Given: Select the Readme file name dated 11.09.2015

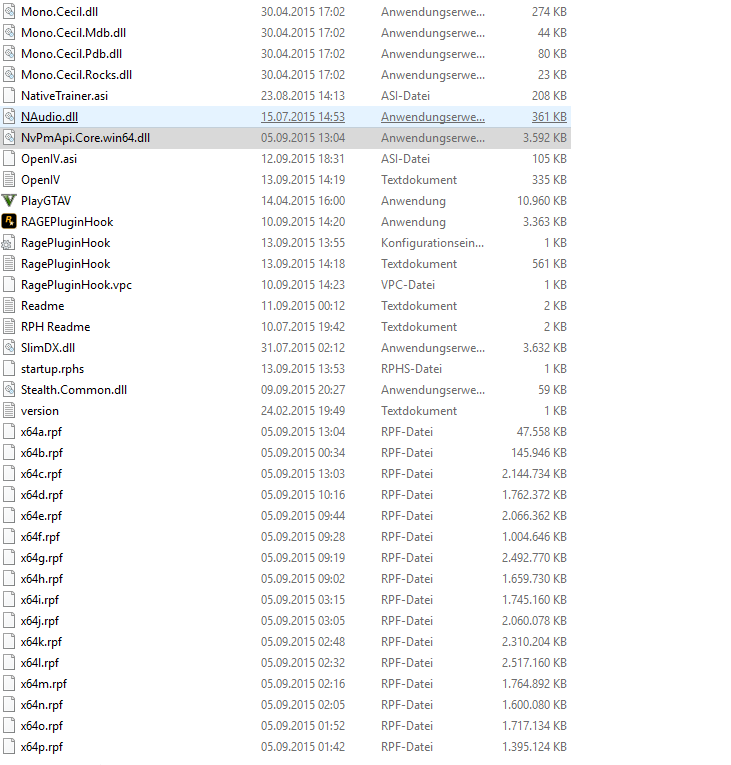Looking at the screenshot, I should pyautogui.click(x=42, y=305).
